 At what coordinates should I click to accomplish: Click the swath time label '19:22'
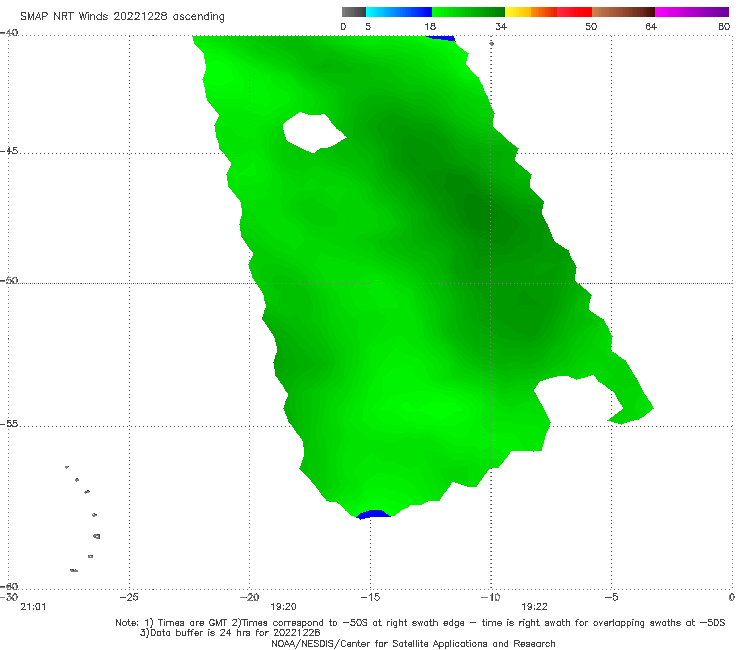point(534,607)
